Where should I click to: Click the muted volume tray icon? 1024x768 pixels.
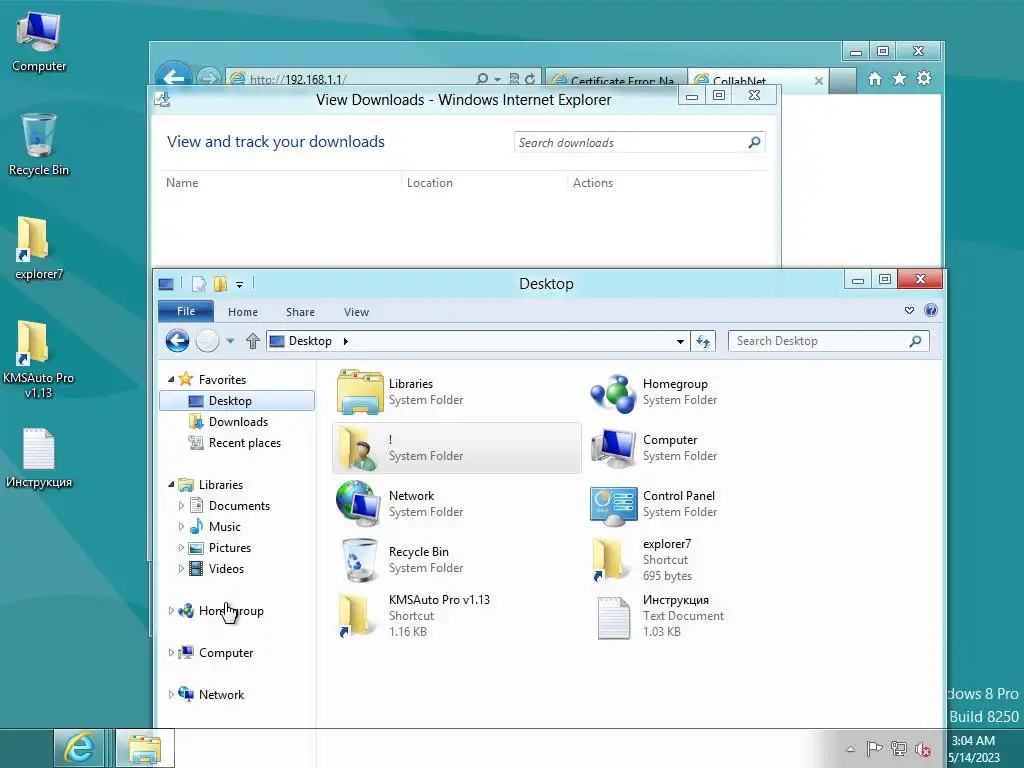pyautogui.click(x=923, y=749)
